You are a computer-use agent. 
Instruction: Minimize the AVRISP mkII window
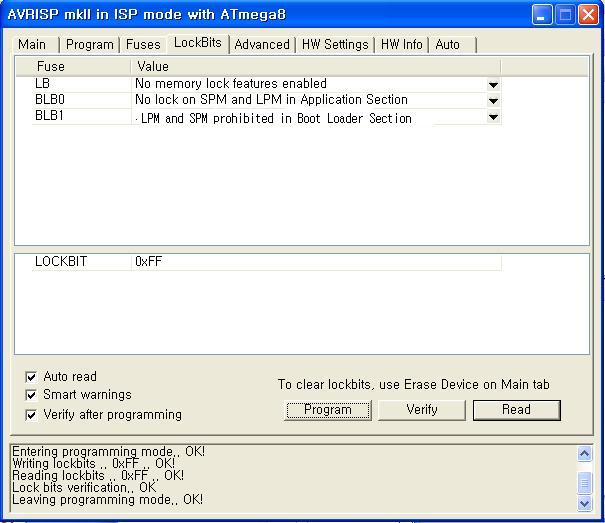(x=541, y=15)
